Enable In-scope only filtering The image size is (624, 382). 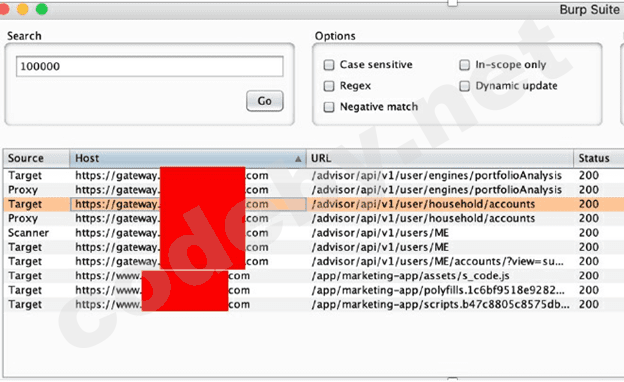coord(464,65)
